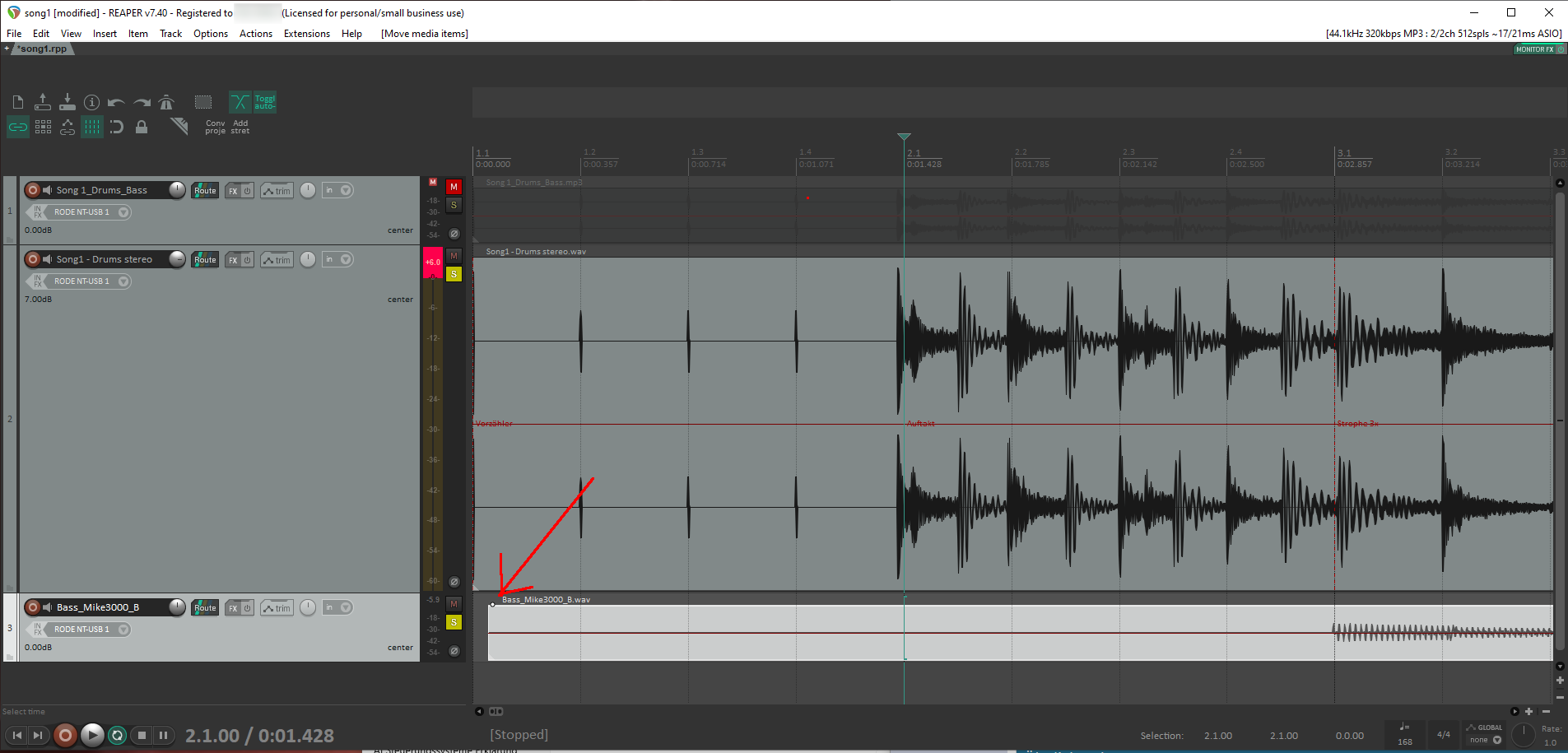Screen dimensions: 1568x753
Task: Click the New project toolbar icon
Action: coord(18,102)
